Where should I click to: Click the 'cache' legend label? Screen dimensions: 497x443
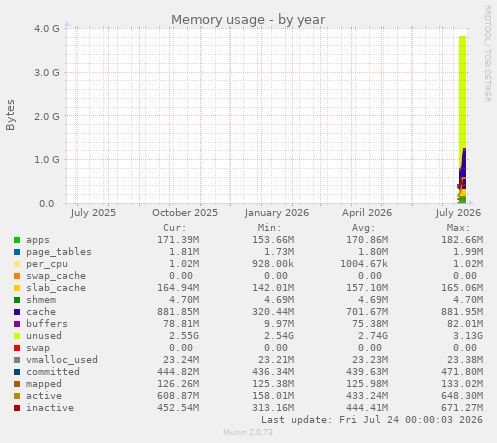tap(41, 312)
